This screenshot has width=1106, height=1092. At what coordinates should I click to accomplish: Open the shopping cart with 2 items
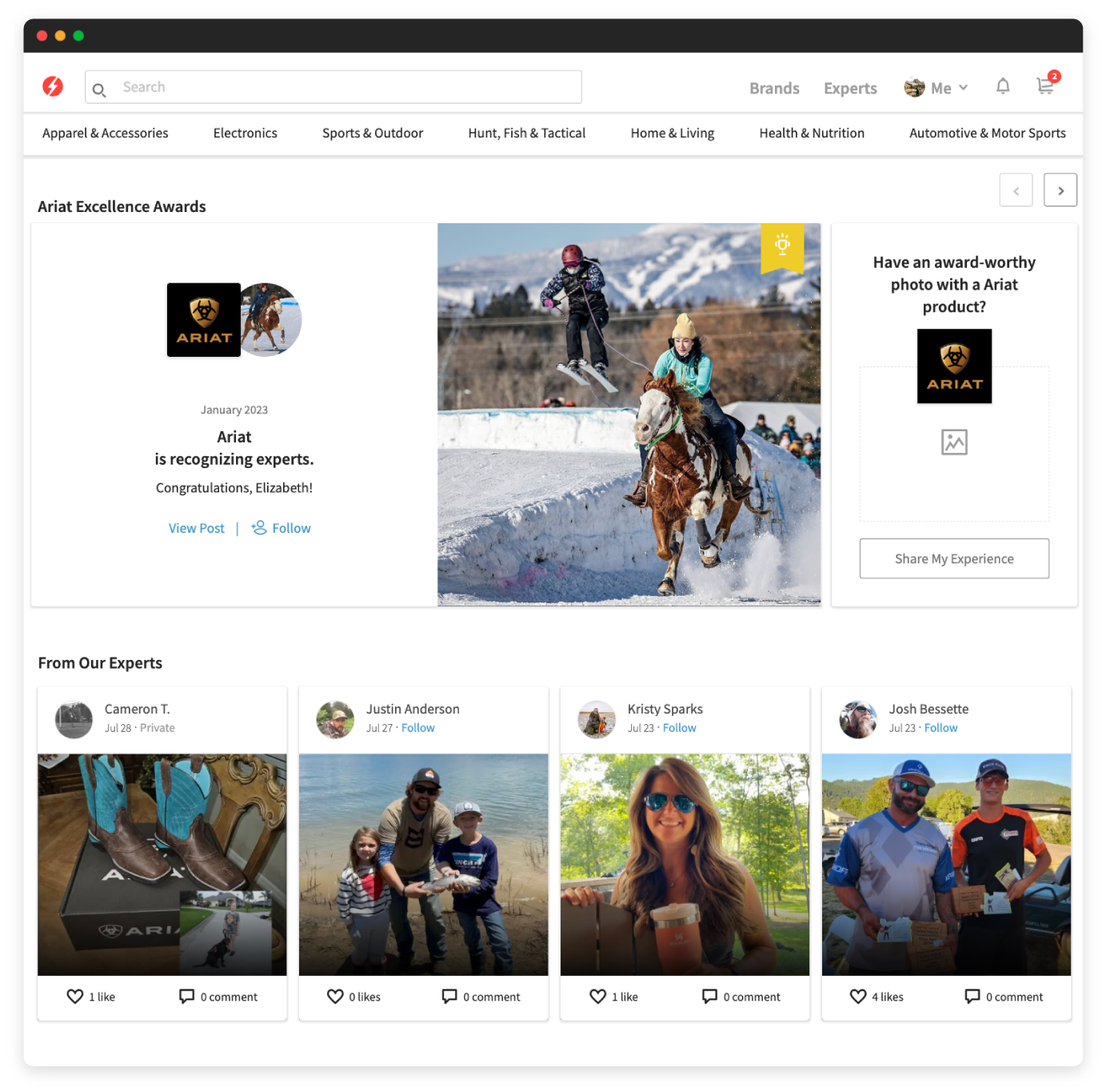(x=1046, y=84)
